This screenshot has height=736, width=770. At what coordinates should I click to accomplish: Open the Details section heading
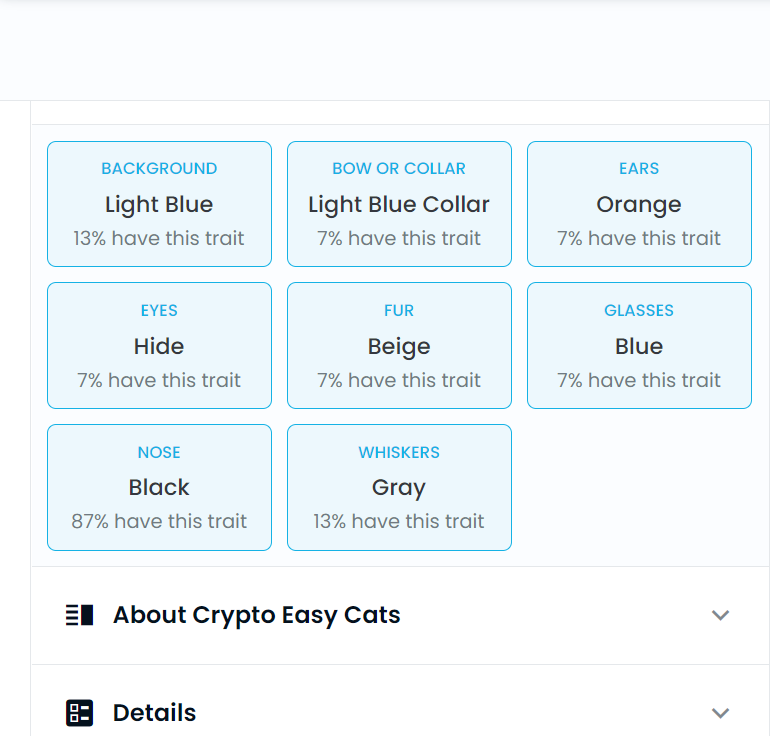pyautogui.click(x=154, y=712)
